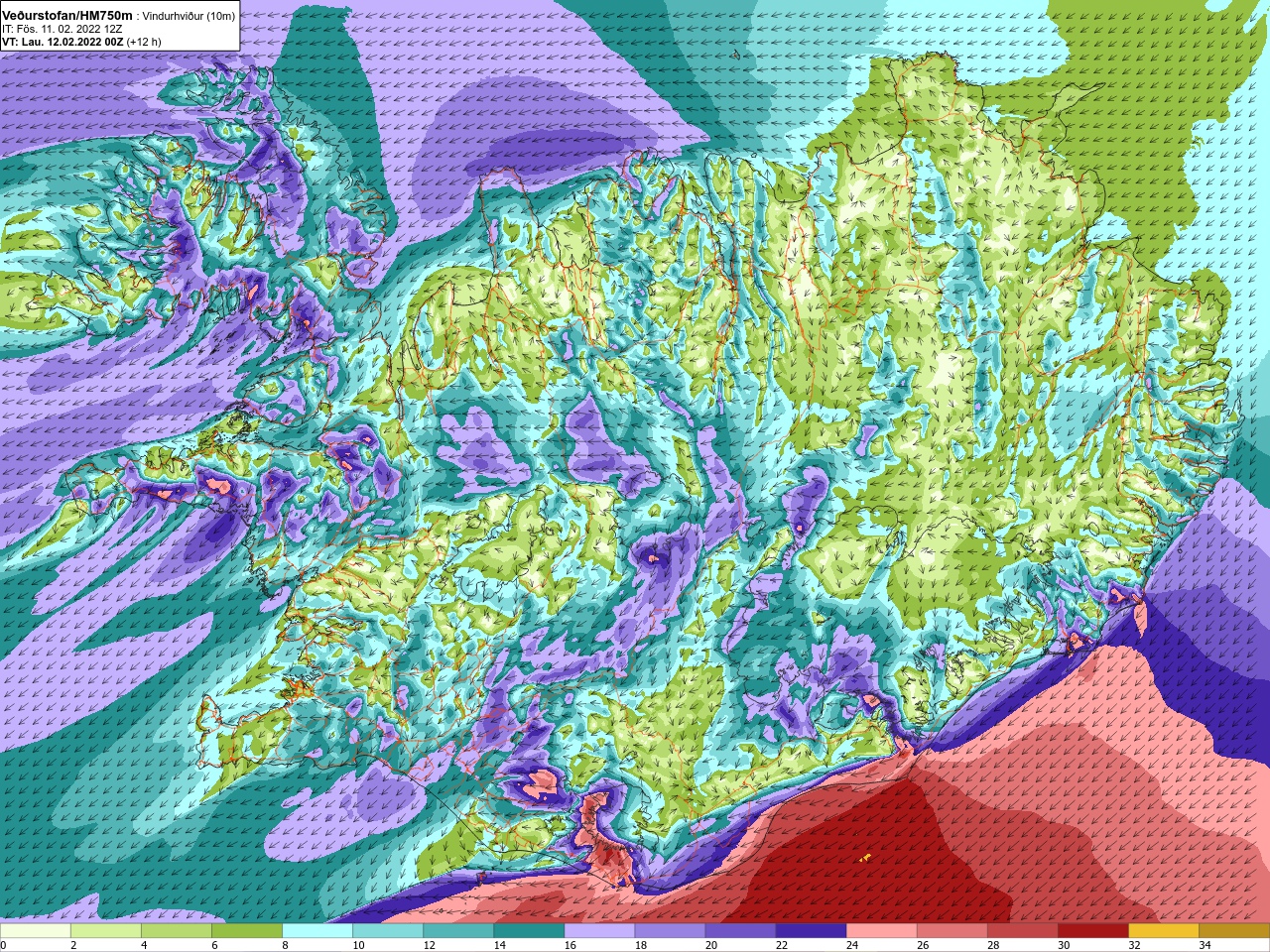Click the 12–14 teal legend swatch

point(458,931)
